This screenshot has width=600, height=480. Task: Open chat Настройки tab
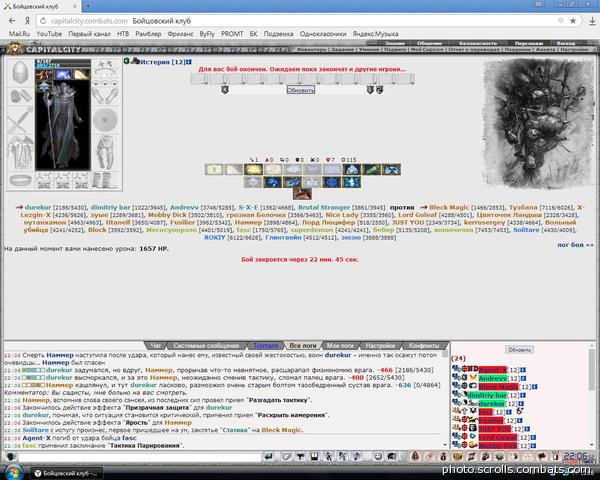click(380, 346)
